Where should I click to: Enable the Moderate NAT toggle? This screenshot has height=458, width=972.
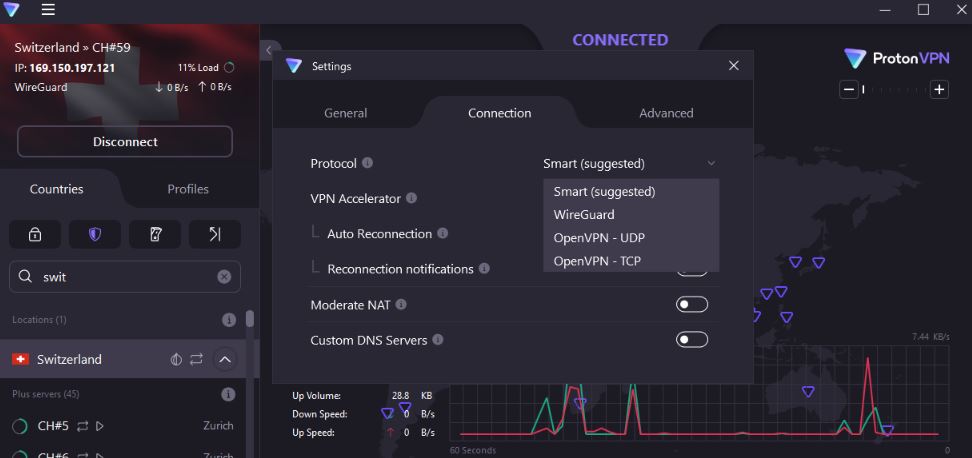tap(692, 304)
